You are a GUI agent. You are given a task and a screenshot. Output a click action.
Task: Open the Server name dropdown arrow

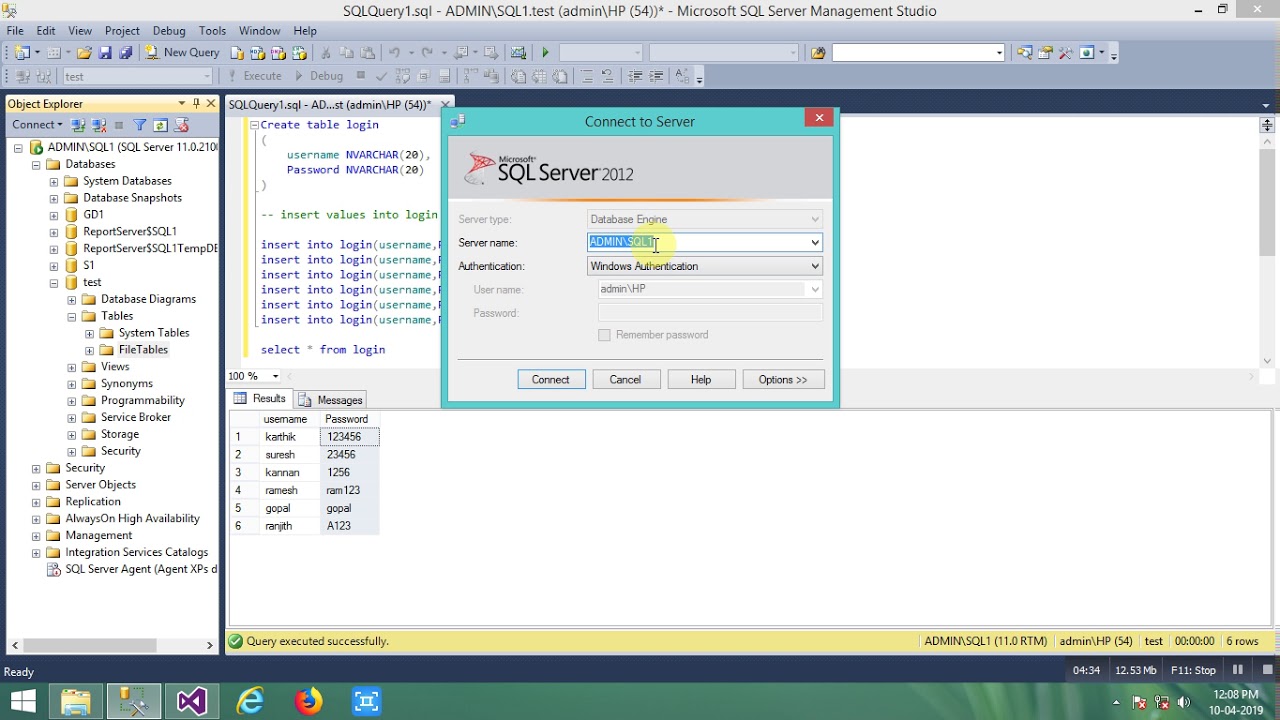point(815,242)
